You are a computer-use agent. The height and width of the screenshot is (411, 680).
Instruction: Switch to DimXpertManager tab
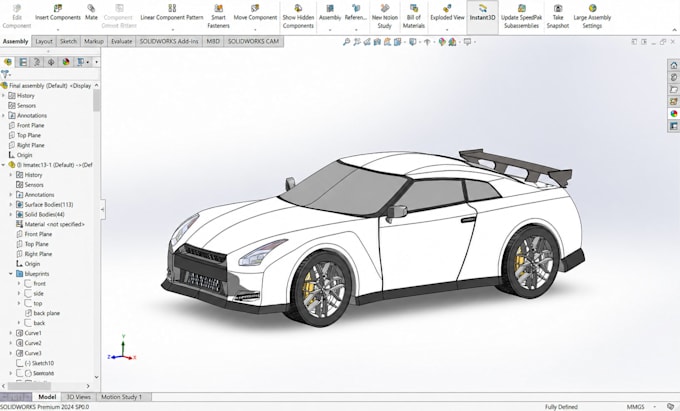[x=51, y=62]
